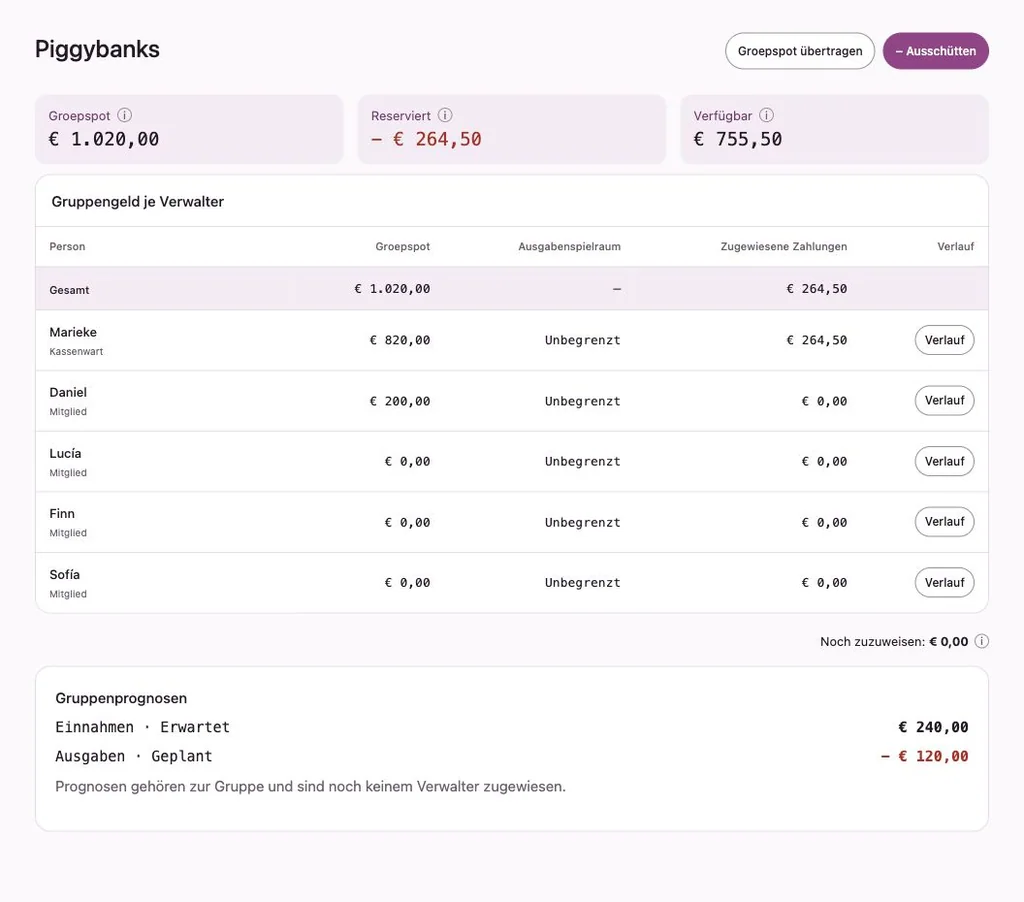Click the Groepspot total € 1.020,00 card value
1024x902 pixels.
point(104,139)
